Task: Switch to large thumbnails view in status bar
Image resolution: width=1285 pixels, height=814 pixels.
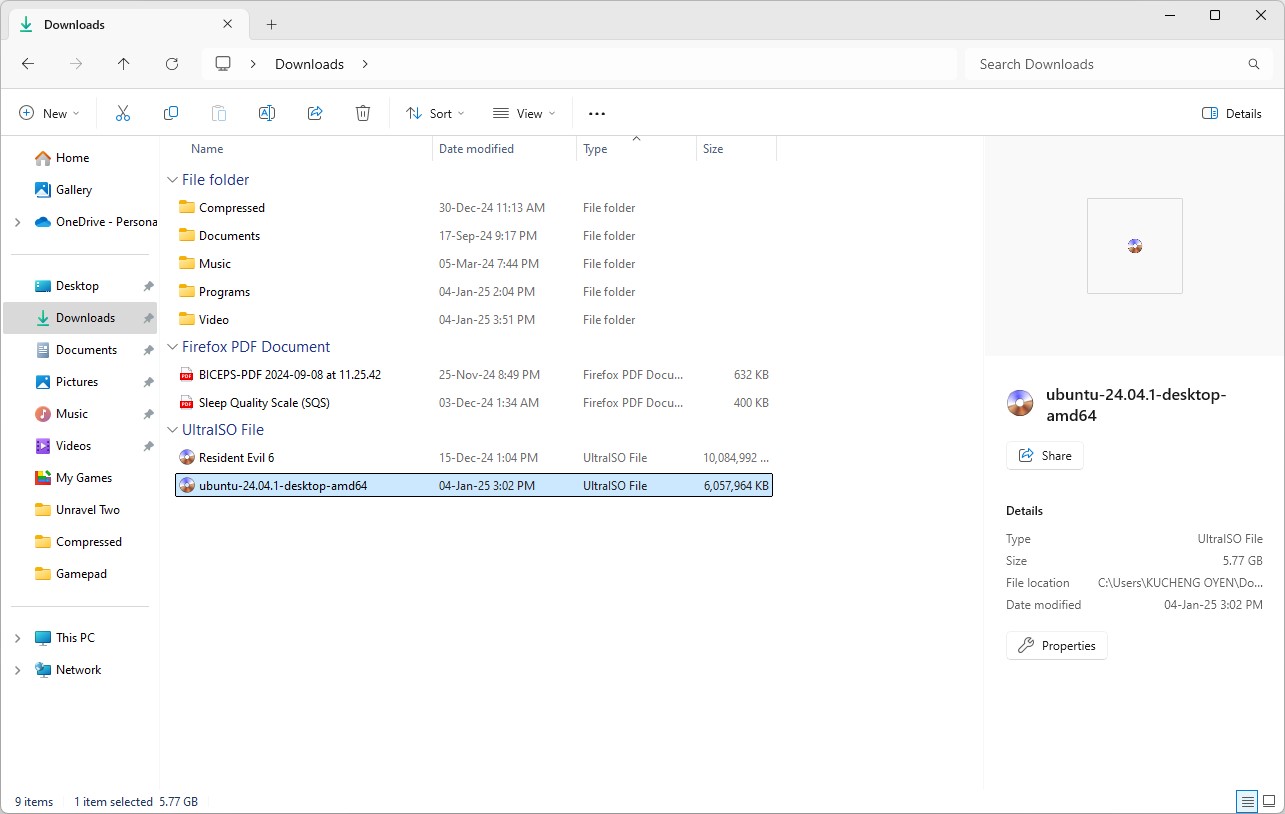Action: click(1269, 801)
